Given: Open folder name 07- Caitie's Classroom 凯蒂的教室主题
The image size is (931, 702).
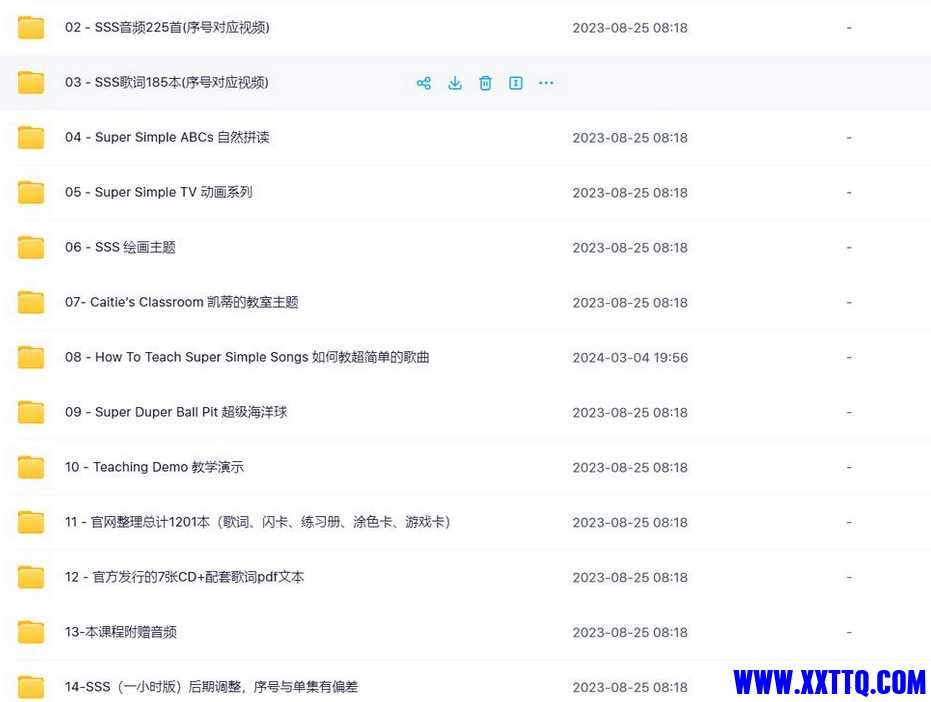Looking at the screenshot, I should [182, 302].
